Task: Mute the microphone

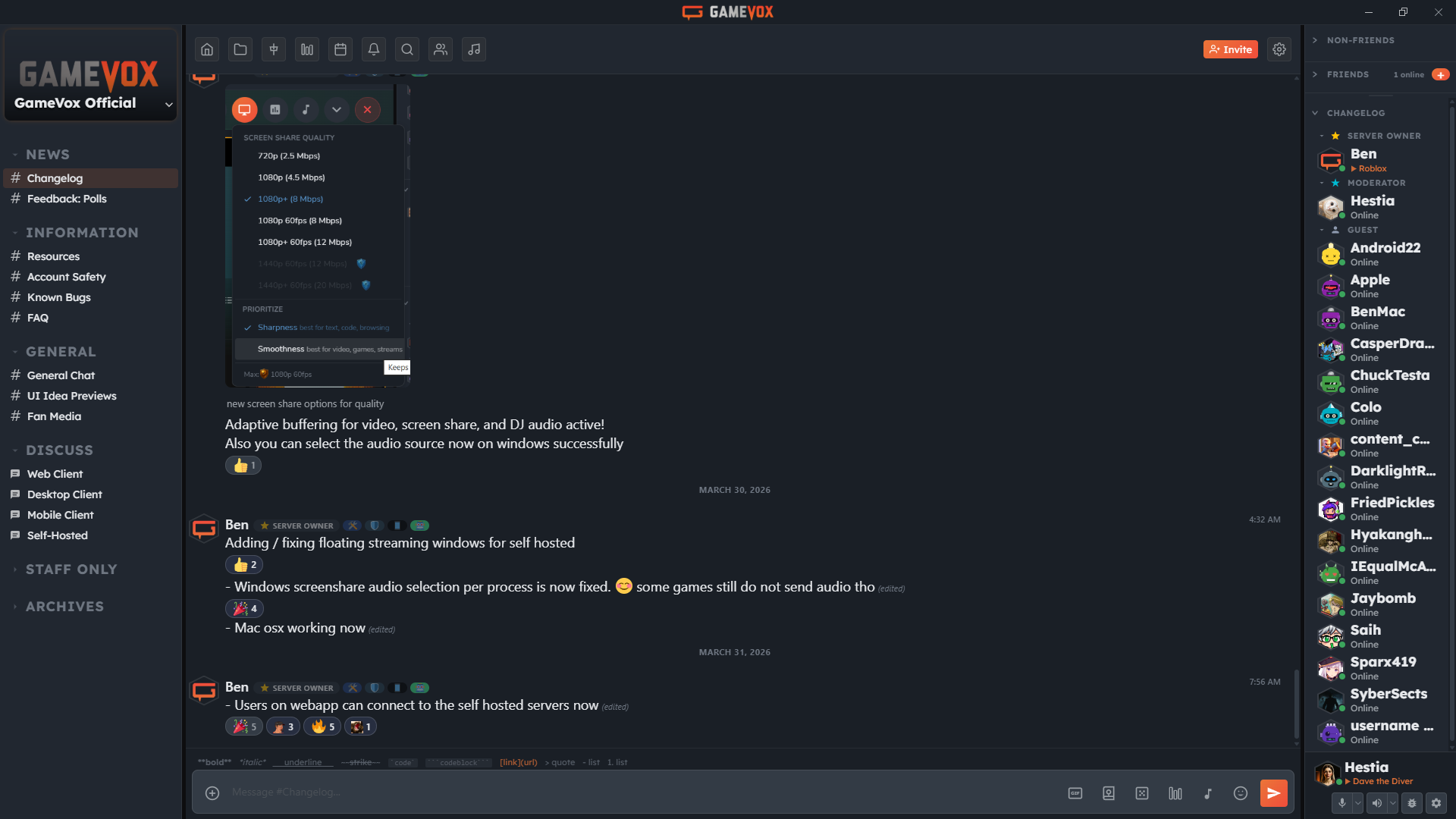Action: click(x=1341, y=803)
